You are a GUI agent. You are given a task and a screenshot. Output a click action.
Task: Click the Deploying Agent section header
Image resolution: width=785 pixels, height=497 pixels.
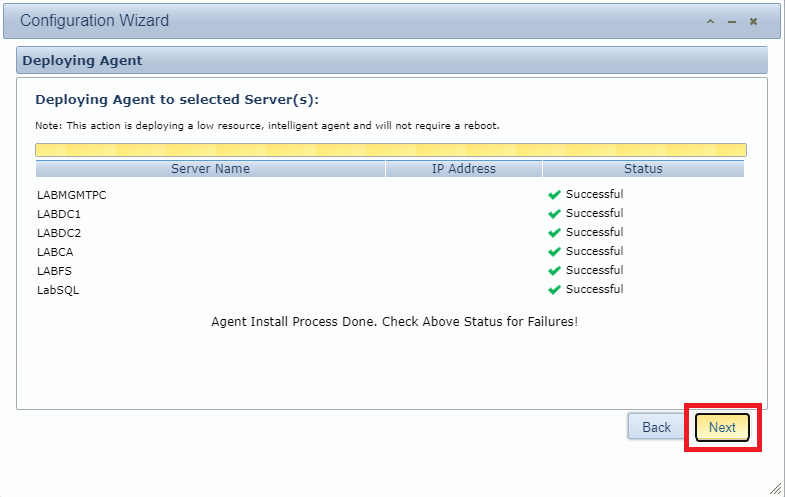coord(82,61)
